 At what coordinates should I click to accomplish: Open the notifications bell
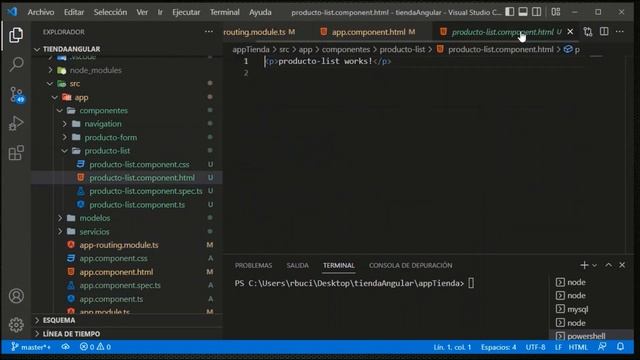pos(620,347)
